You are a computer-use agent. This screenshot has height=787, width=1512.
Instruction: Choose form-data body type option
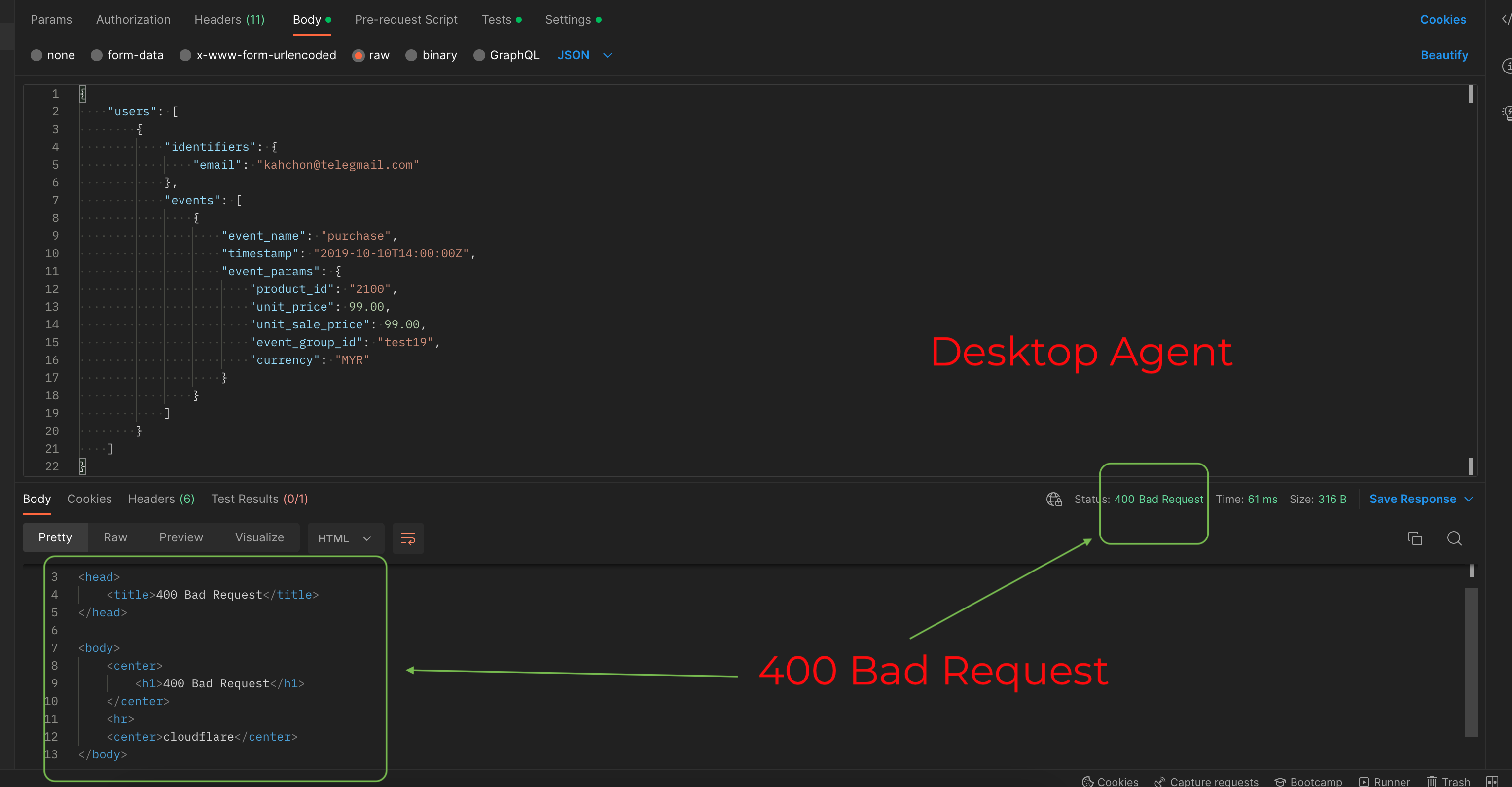[97, 55]
